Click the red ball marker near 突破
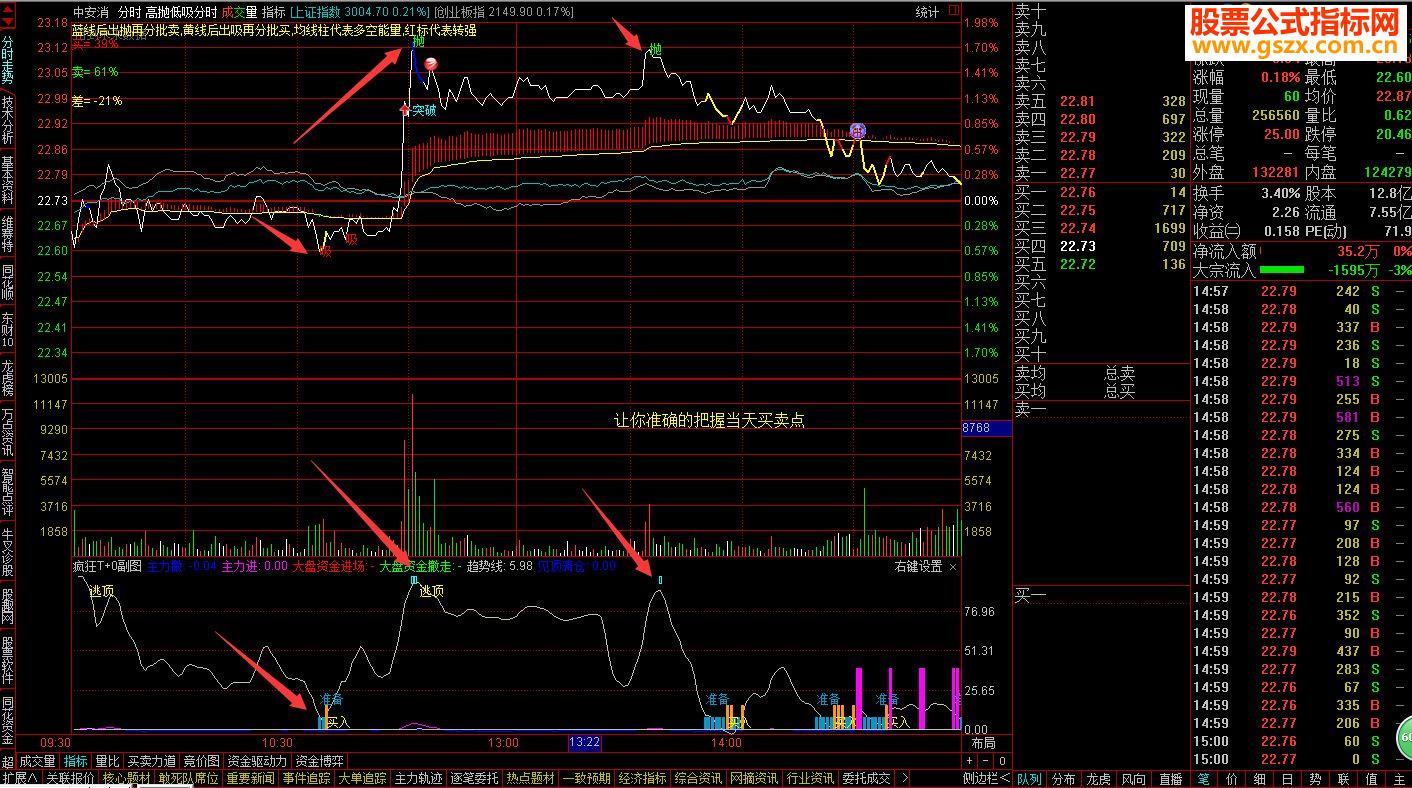This screenshot has height=788, width=1412. 431,65
